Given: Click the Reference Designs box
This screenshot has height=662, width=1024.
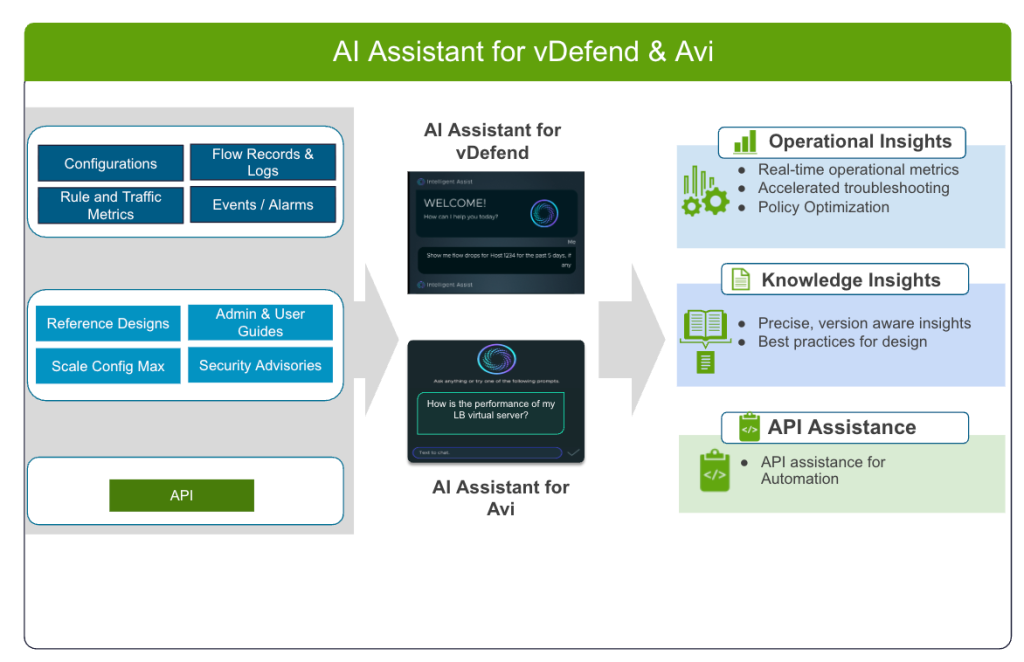Looking at the screenshot, I should point(108,323).
